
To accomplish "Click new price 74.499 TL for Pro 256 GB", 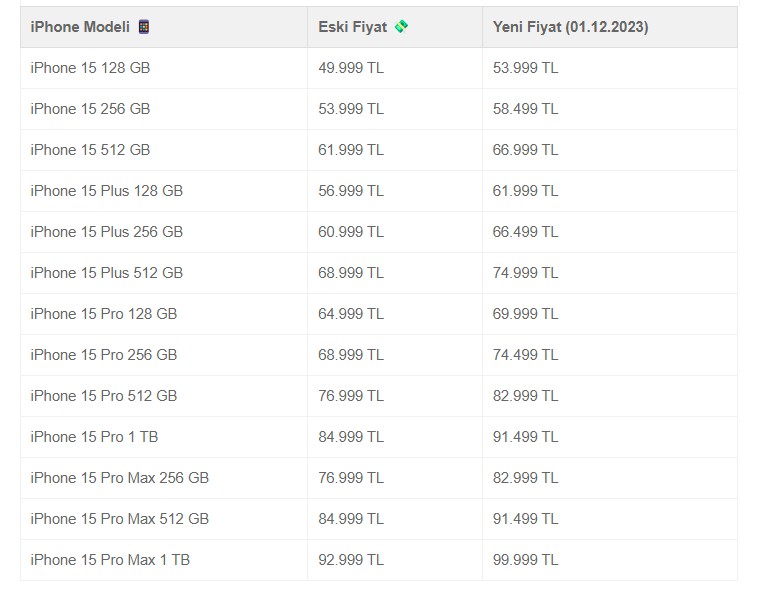I will 525,355.
